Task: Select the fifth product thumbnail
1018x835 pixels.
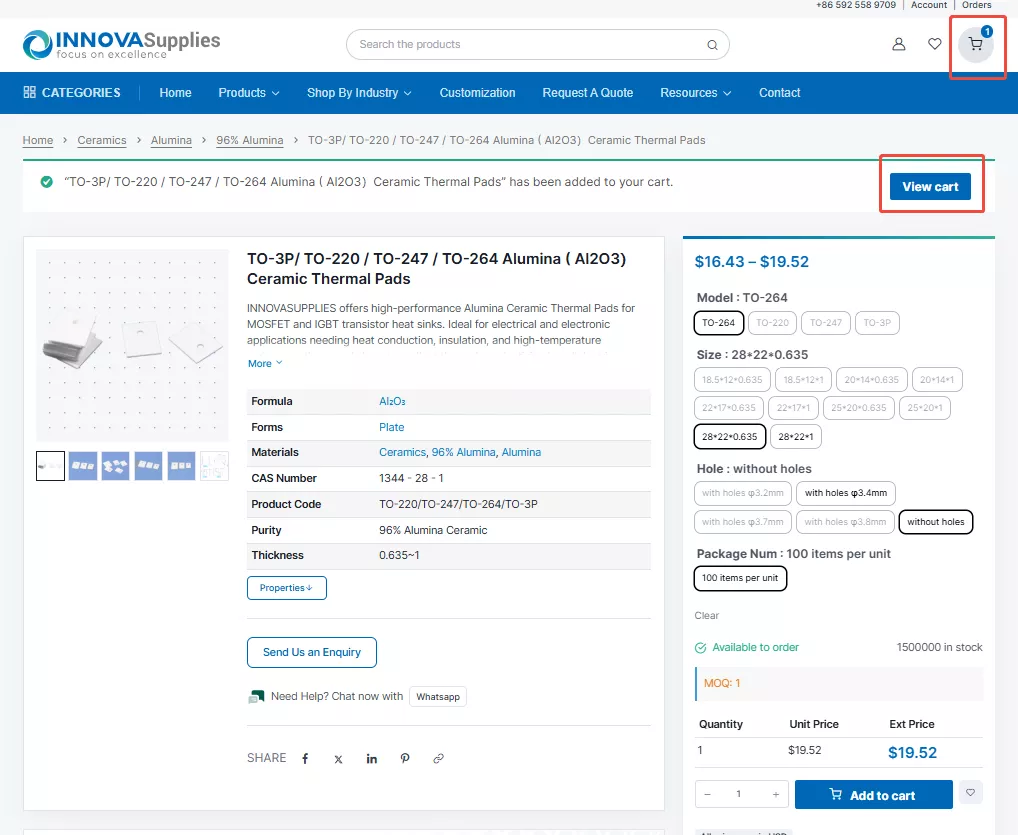Action: 181,466
